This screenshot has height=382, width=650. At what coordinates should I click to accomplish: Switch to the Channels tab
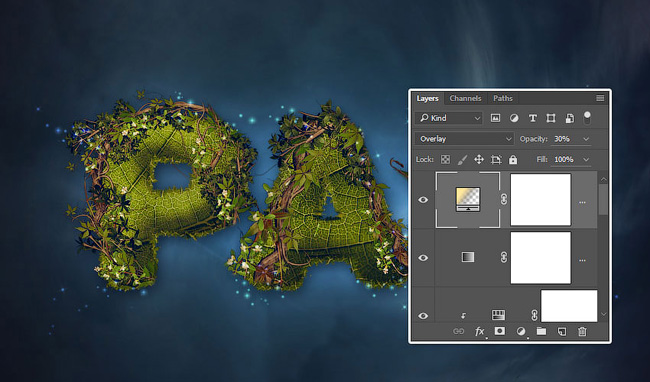coord(465,98)
